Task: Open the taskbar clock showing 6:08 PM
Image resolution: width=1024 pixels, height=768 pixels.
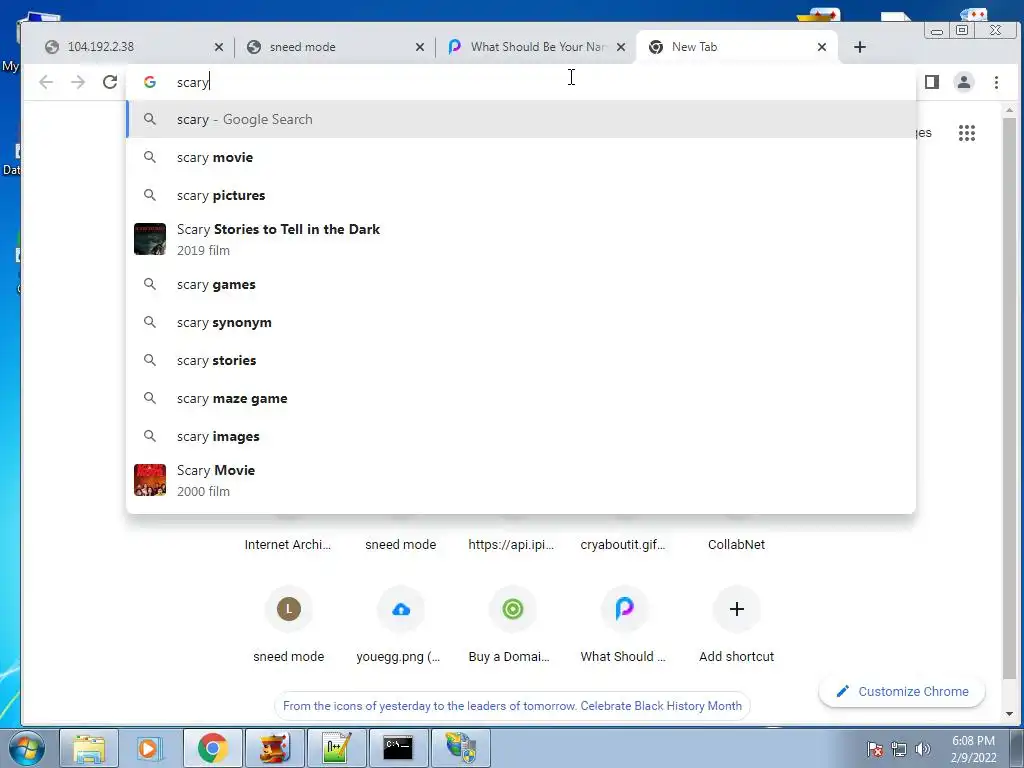Action: click(973, 749)
